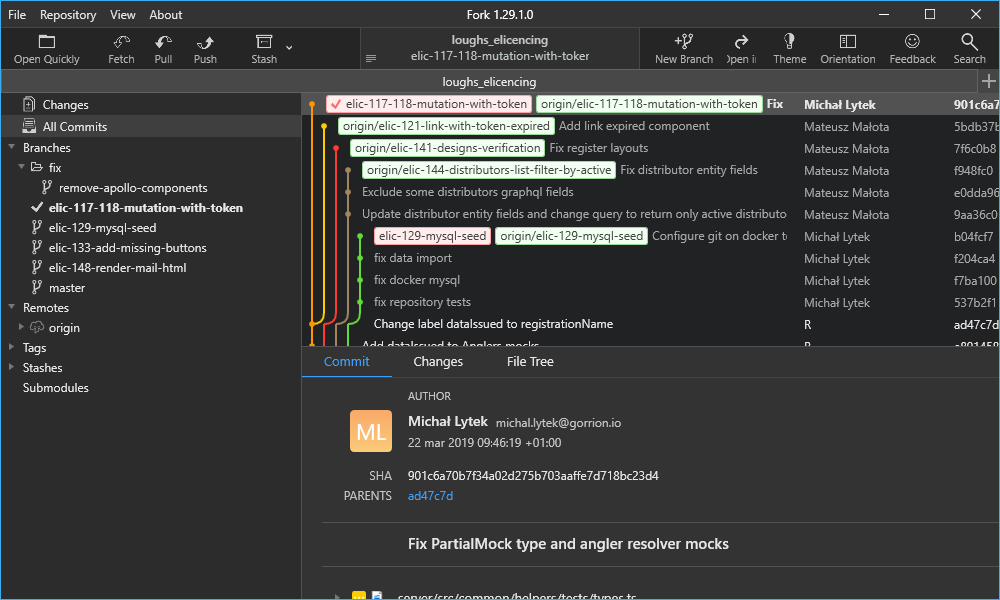Screen dimensions: 1000x600
Task: Follow the ad47c7d parent commit link
Action: tap(430, 495)
